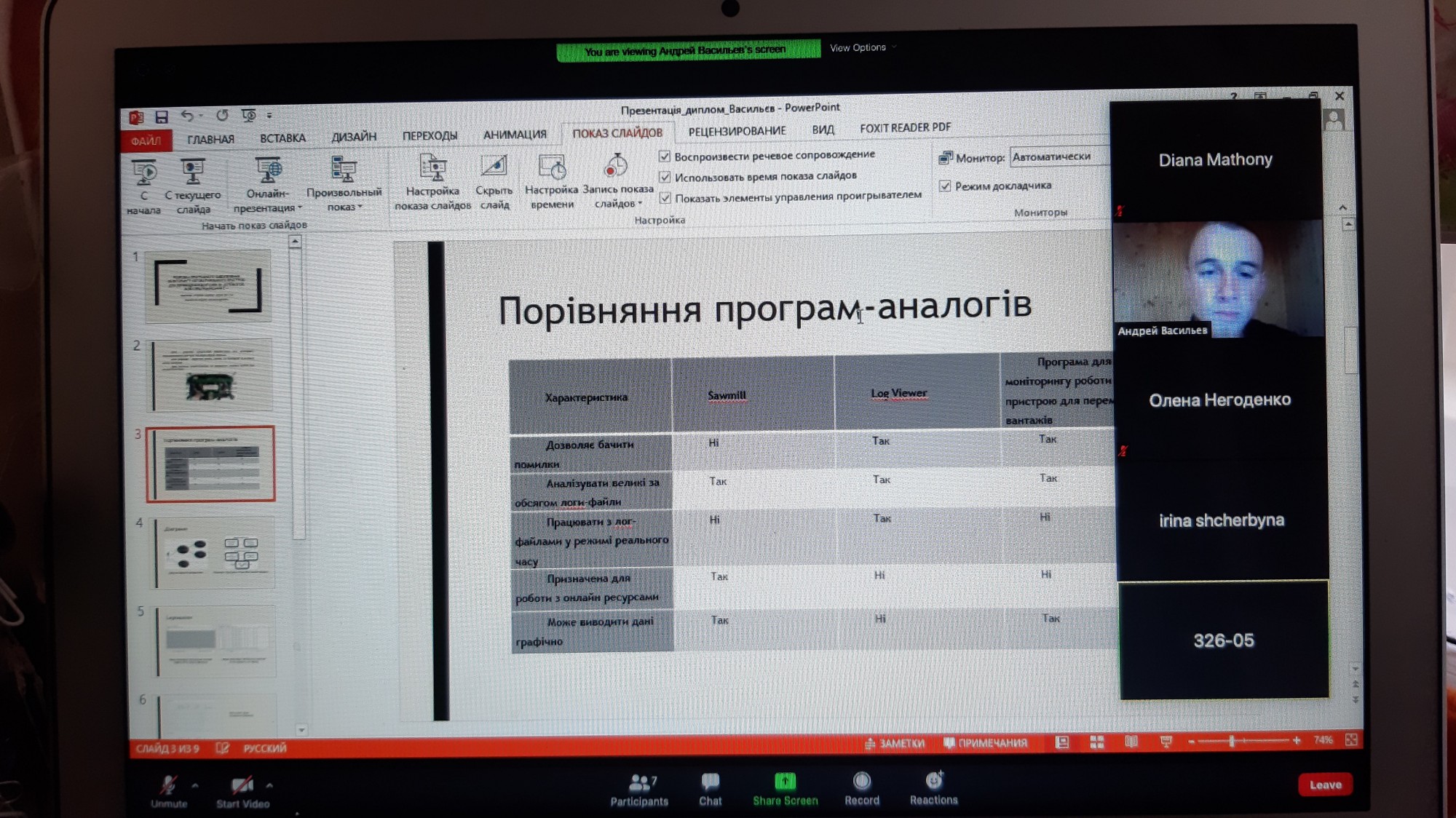Open 'Настройка времени' rehearse timings icon
1456x818 pixels.
pos(552,167)
